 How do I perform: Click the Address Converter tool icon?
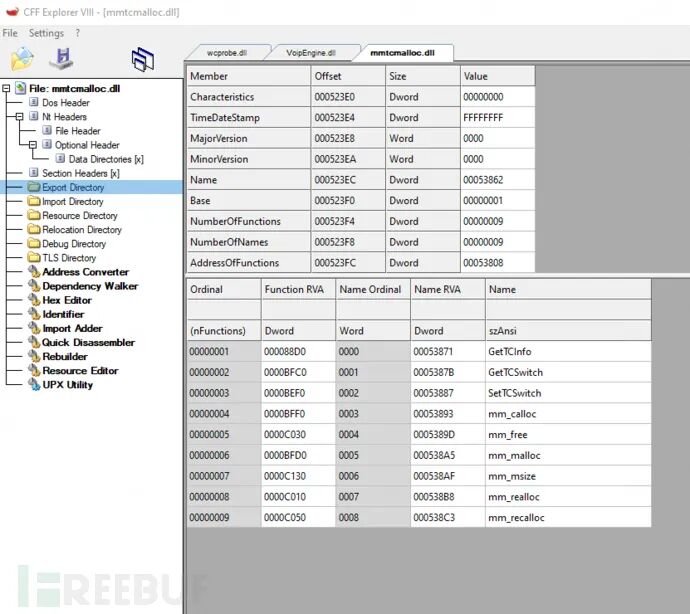tap(34, 272)
